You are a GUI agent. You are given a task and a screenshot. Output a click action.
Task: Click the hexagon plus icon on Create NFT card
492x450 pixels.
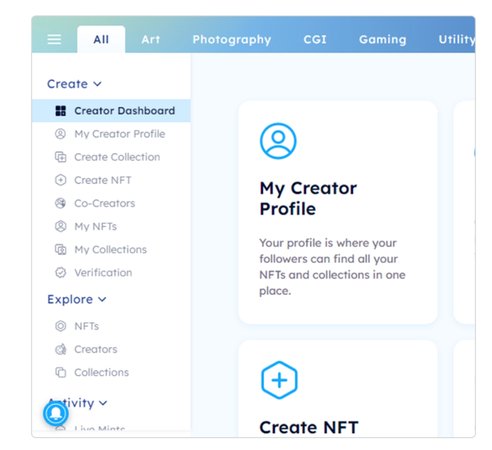pyautogui.click(x=279, y=380)
